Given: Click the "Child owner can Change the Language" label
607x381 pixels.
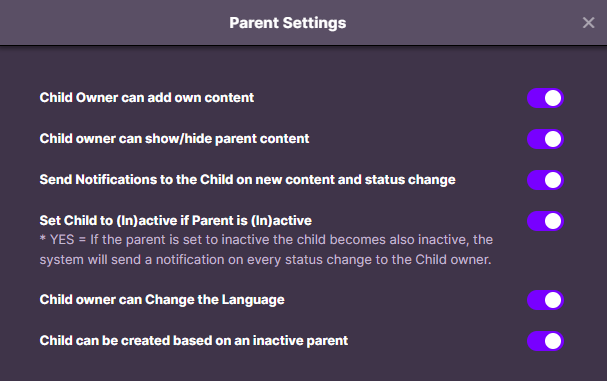Looking at the screenshot, I should click(162, 300).
